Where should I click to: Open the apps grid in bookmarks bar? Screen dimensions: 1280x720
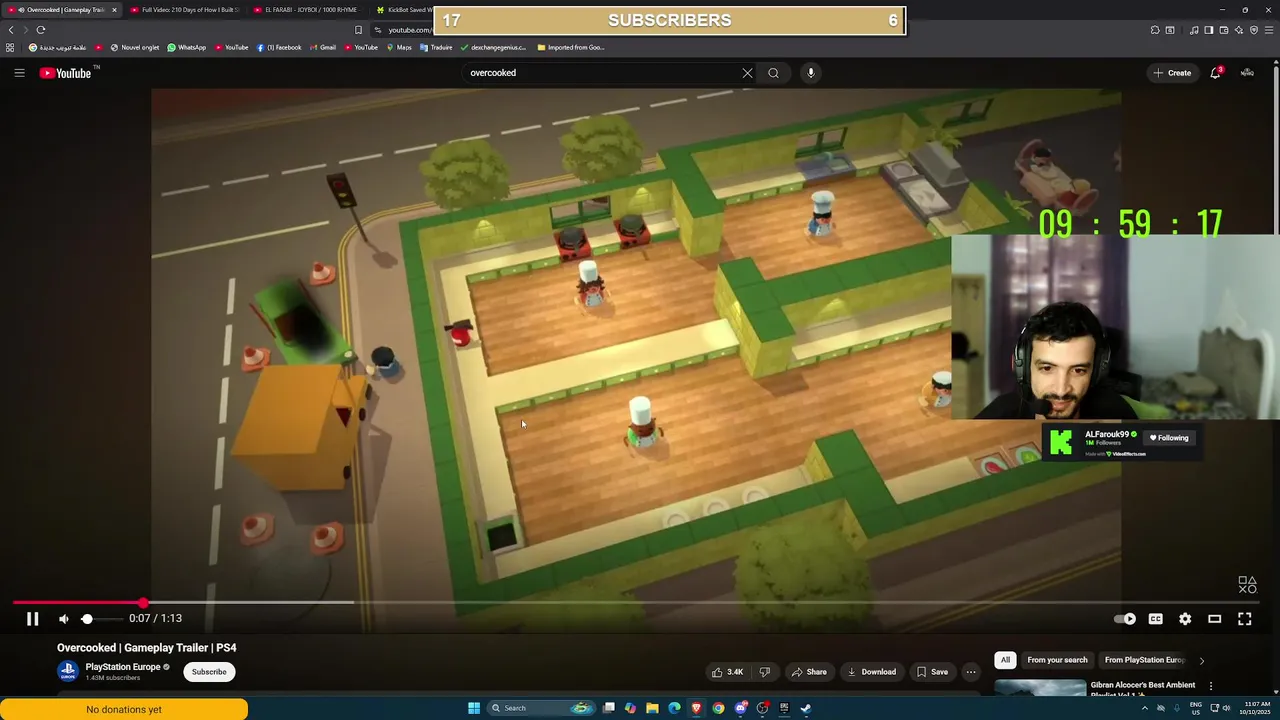pyautogui.click(x=11, y=47)
